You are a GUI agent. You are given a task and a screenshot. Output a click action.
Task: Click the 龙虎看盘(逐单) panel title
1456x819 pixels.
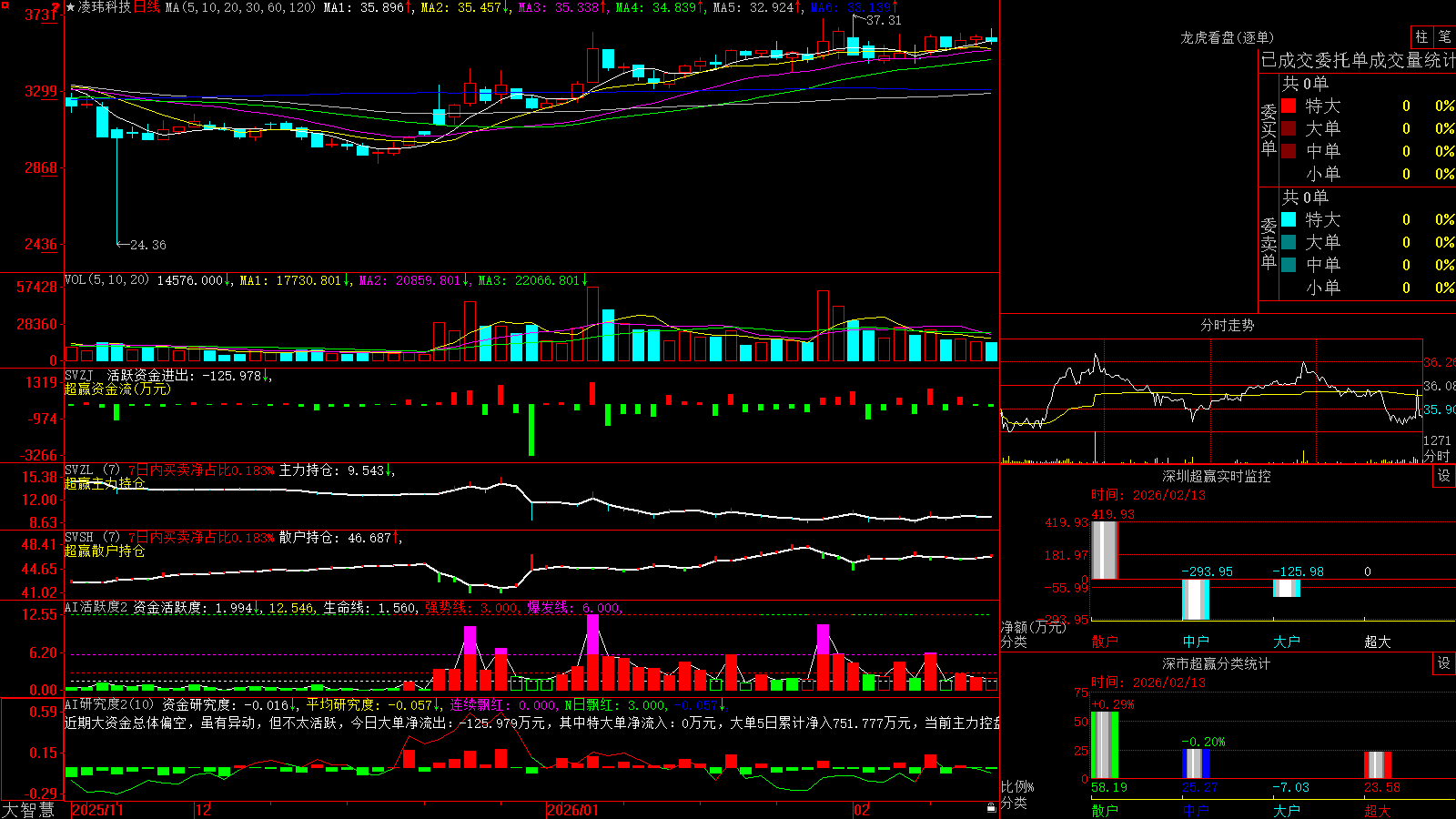1227,37
